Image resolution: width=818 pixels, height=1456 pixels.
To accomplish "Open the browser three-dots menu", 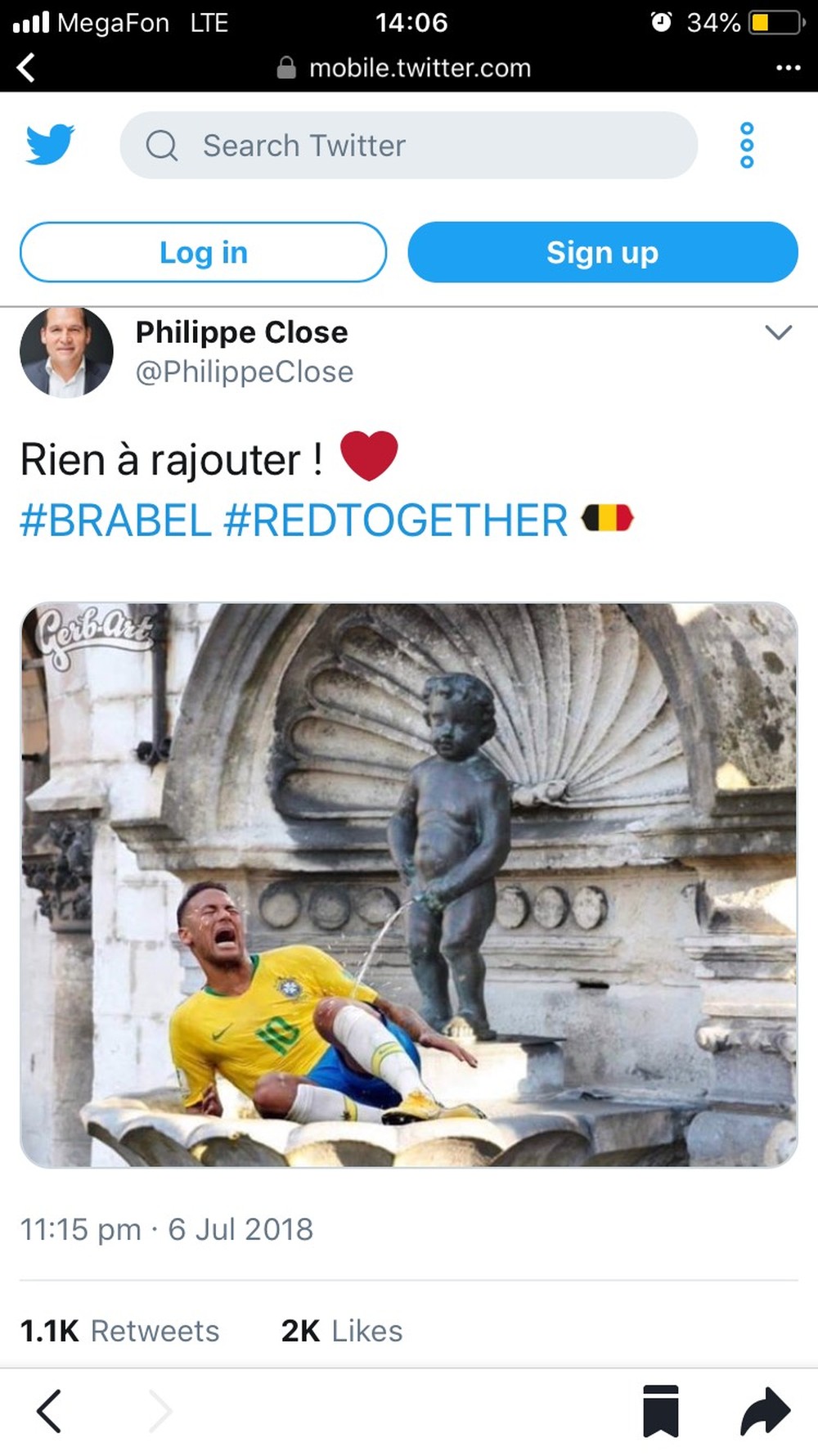I will click(x=788, y=68).
